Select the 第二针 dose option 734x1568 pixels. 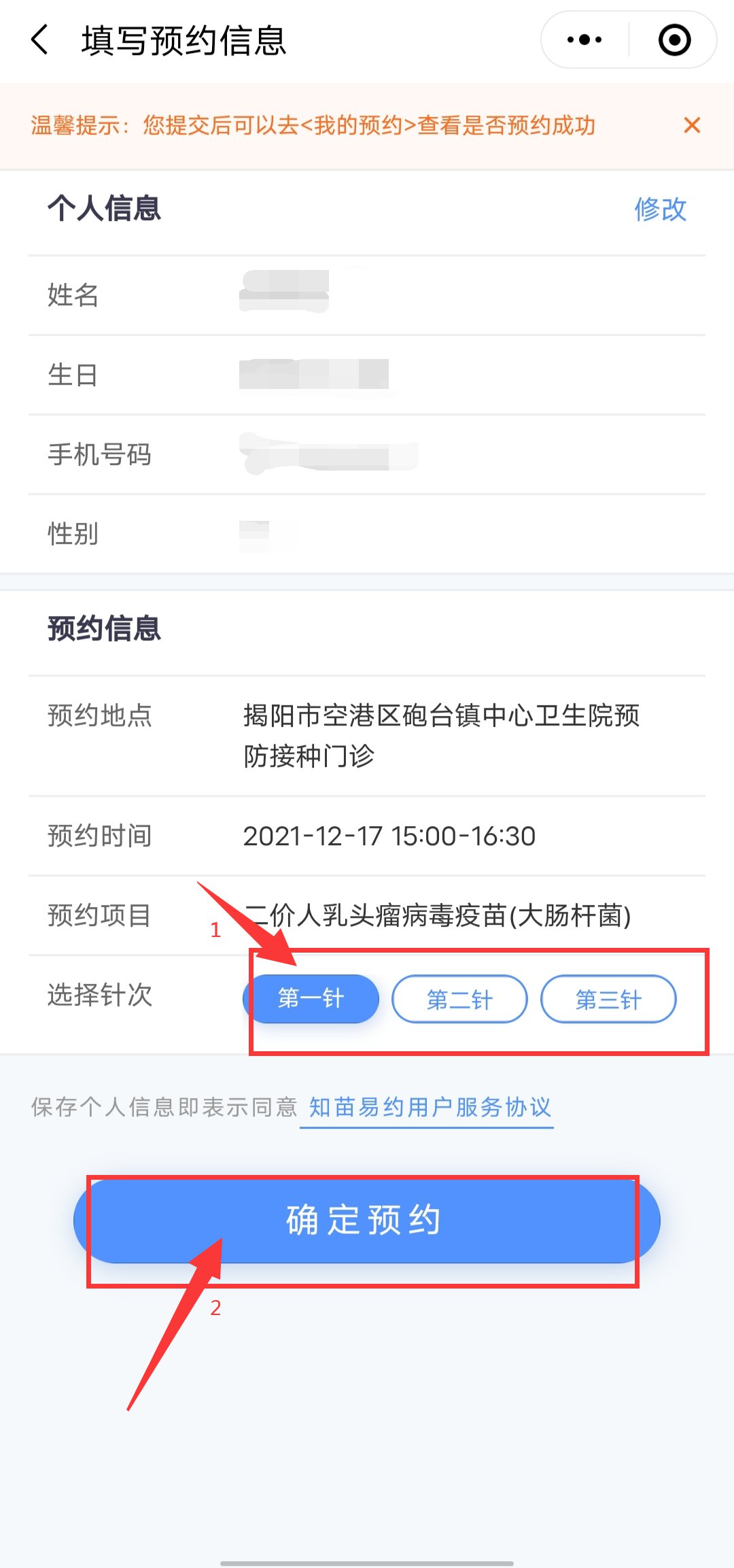coord(459,999)
